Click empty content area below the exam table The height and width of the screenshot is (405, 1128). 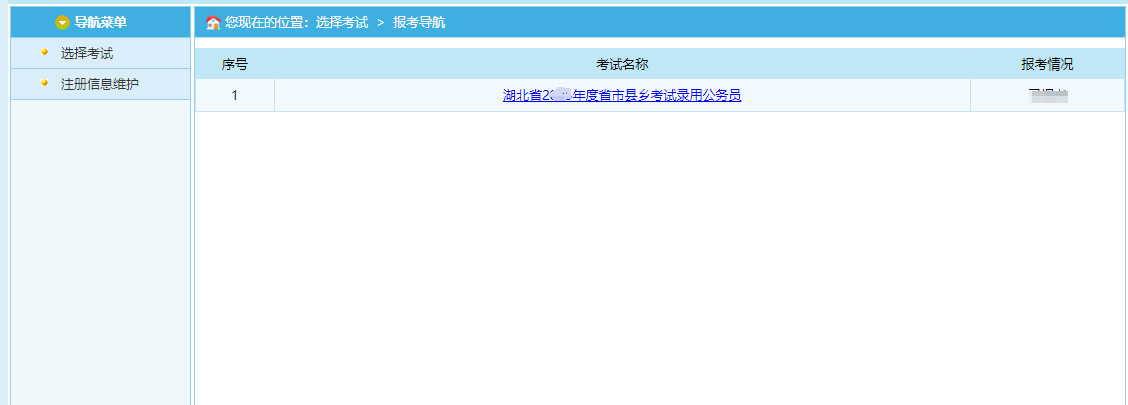pos(660,260)
